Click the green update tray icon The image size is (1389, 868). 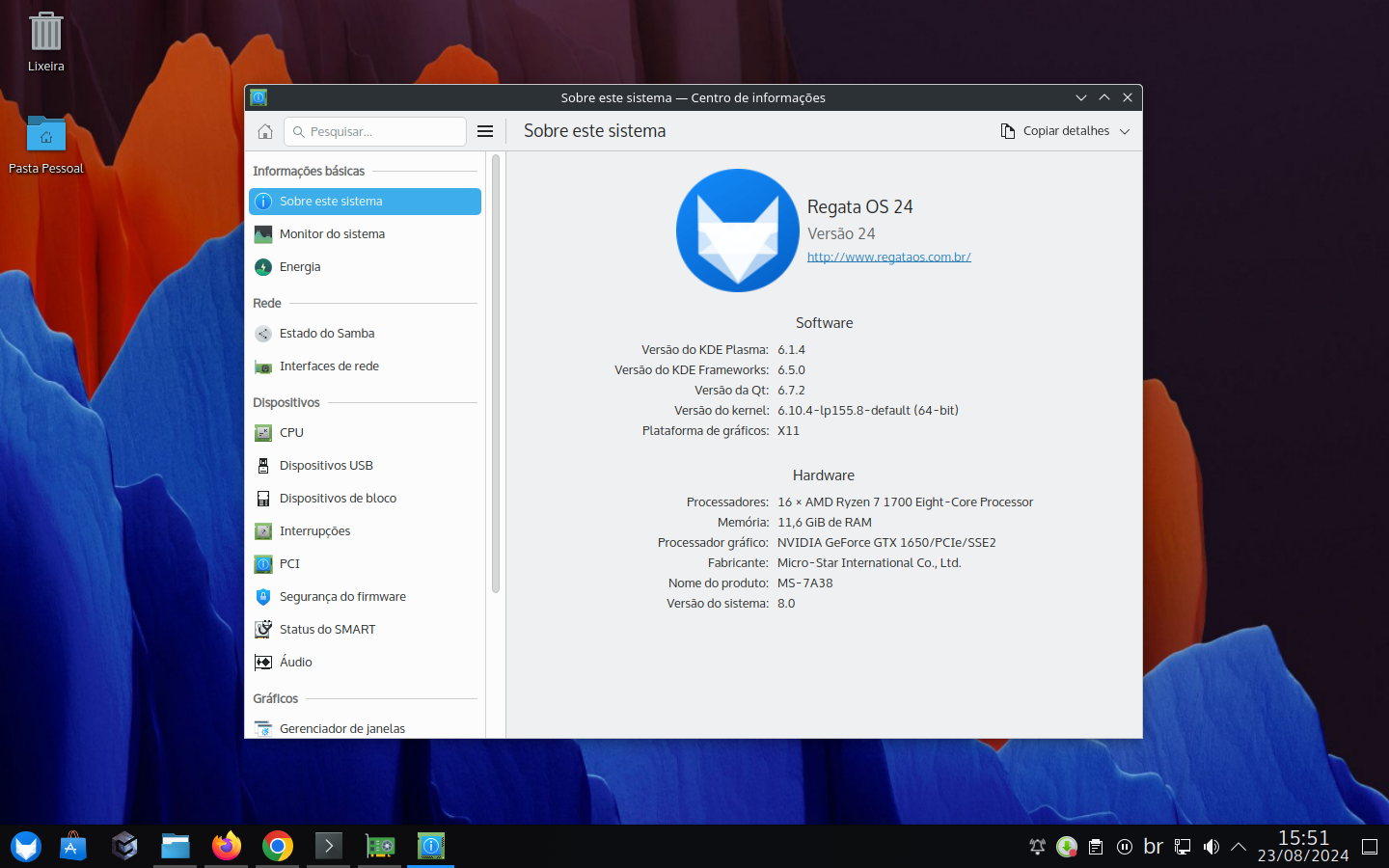click(x=1066, y=847)
